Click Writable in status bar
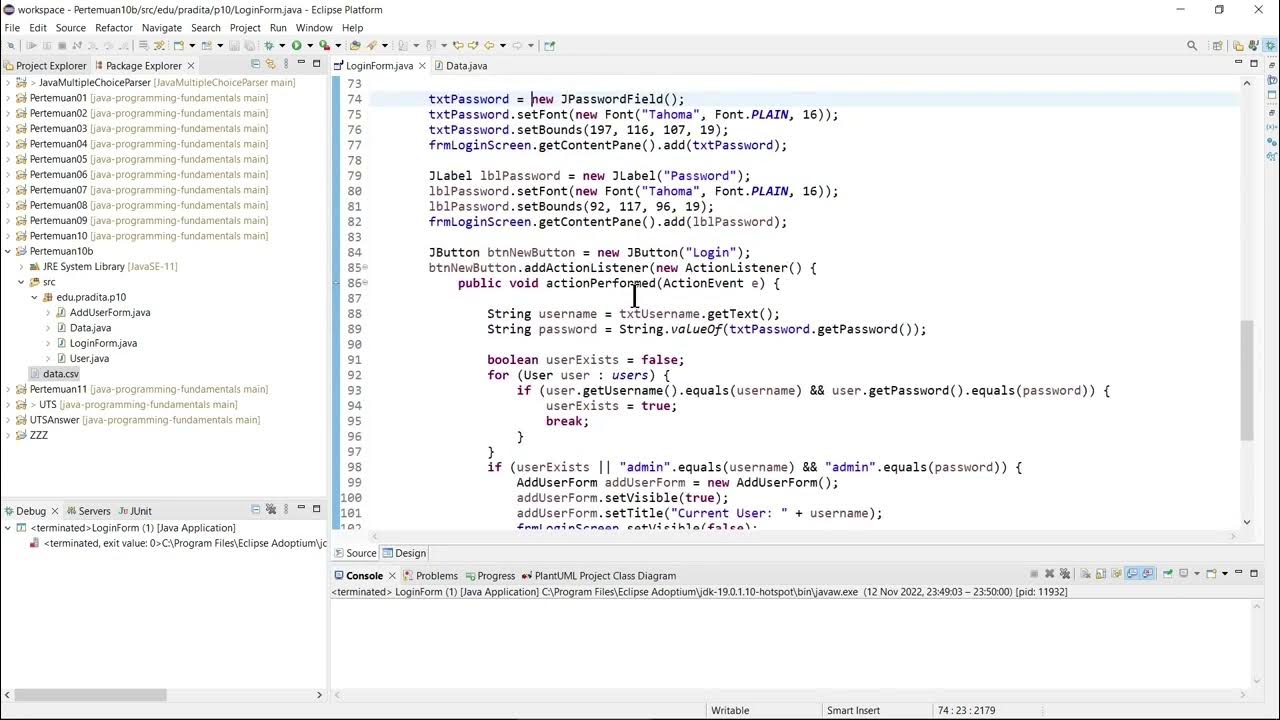Viewport: 1280px width, 720px height. (730, 710)
